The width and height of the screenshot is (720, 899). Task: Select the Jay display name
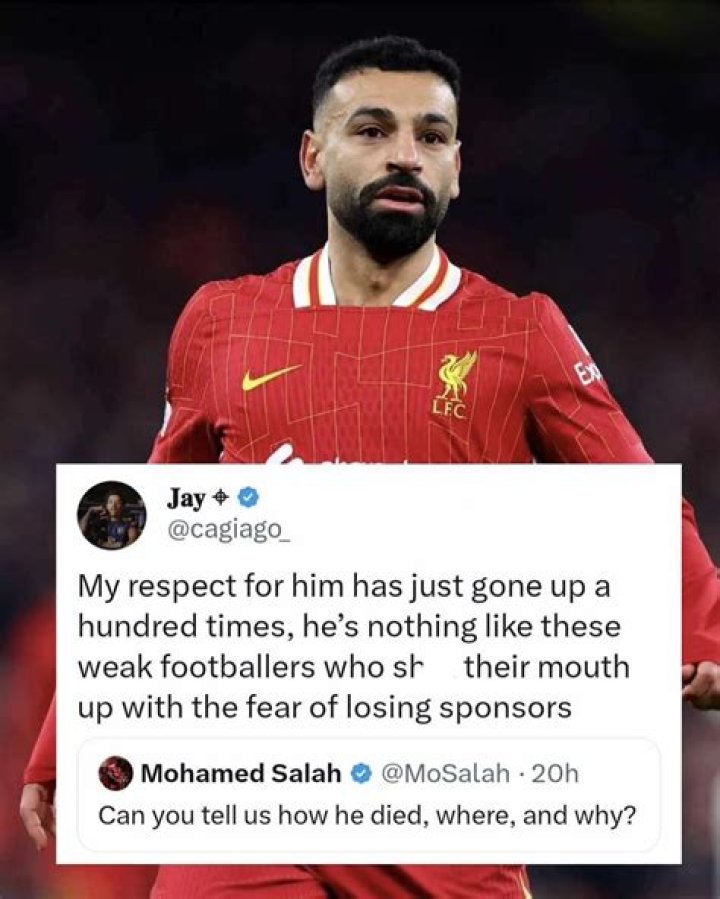pos(186,499)
